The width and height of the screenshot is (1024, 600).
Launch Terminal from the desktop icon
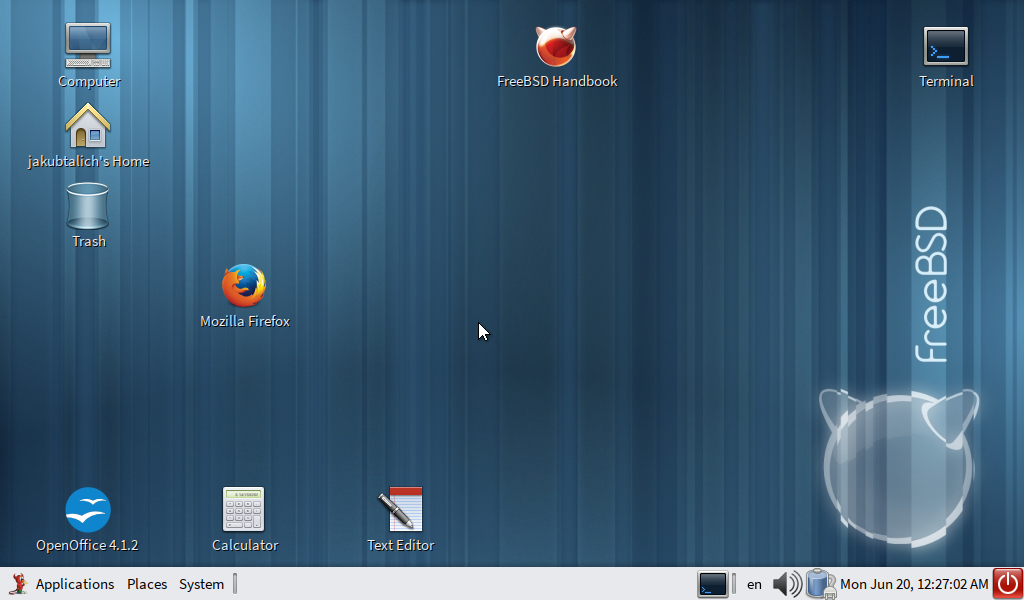coord(946,46)
